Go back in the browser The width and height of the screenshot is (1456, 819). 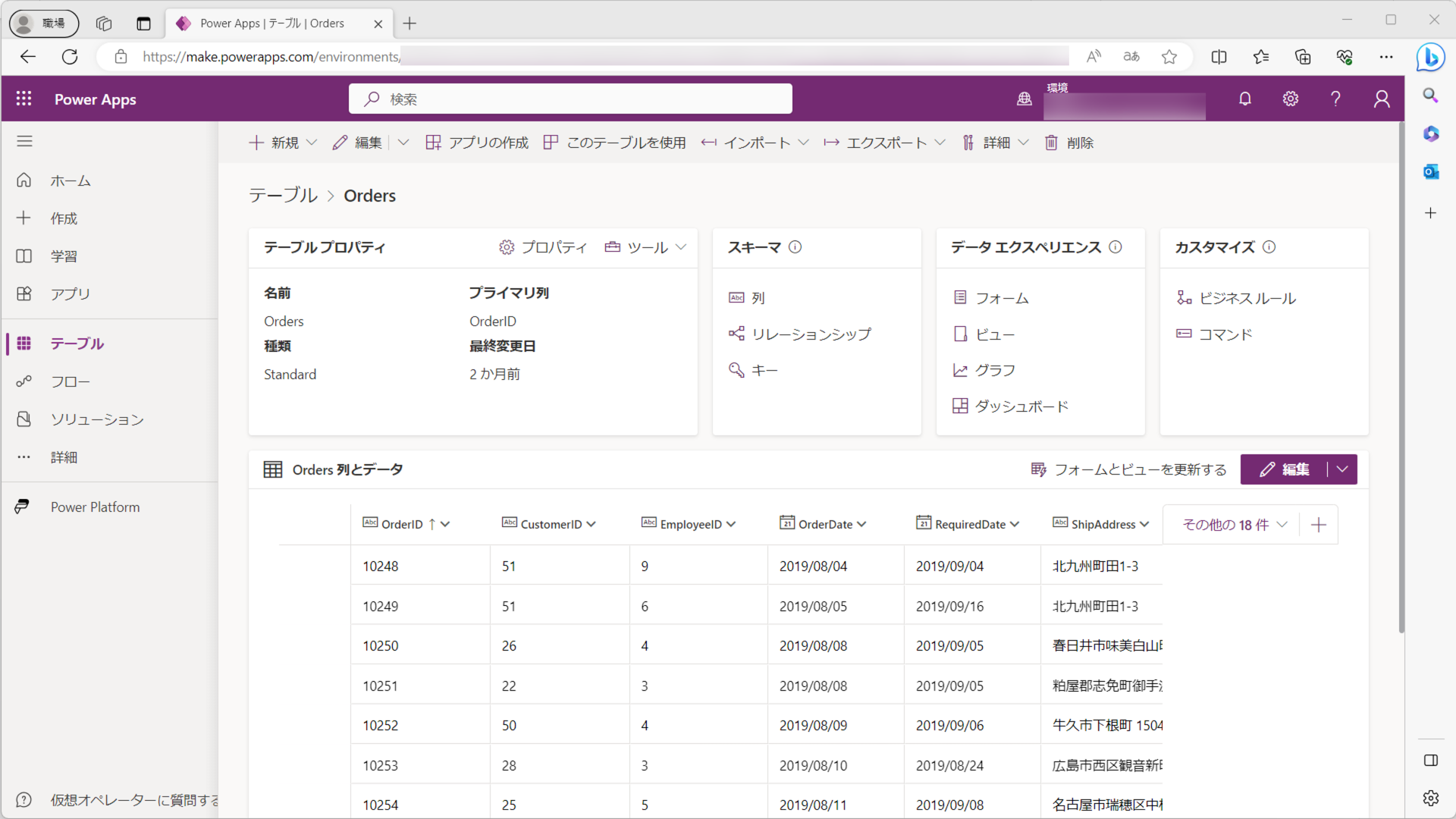[28, 57]
